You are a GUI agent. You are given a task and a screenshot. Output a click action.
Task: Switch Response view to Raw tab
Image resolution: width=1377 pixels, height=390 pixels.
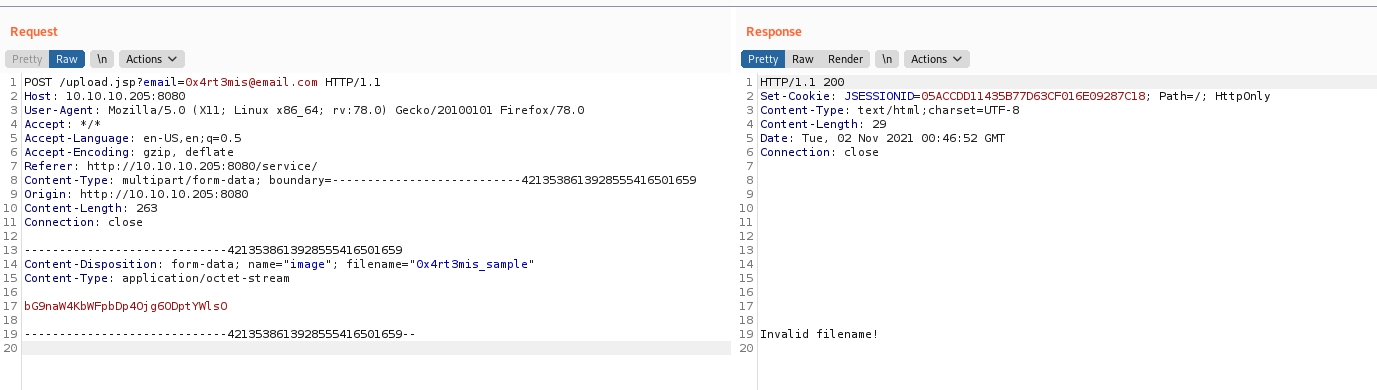tap(803, 59)
